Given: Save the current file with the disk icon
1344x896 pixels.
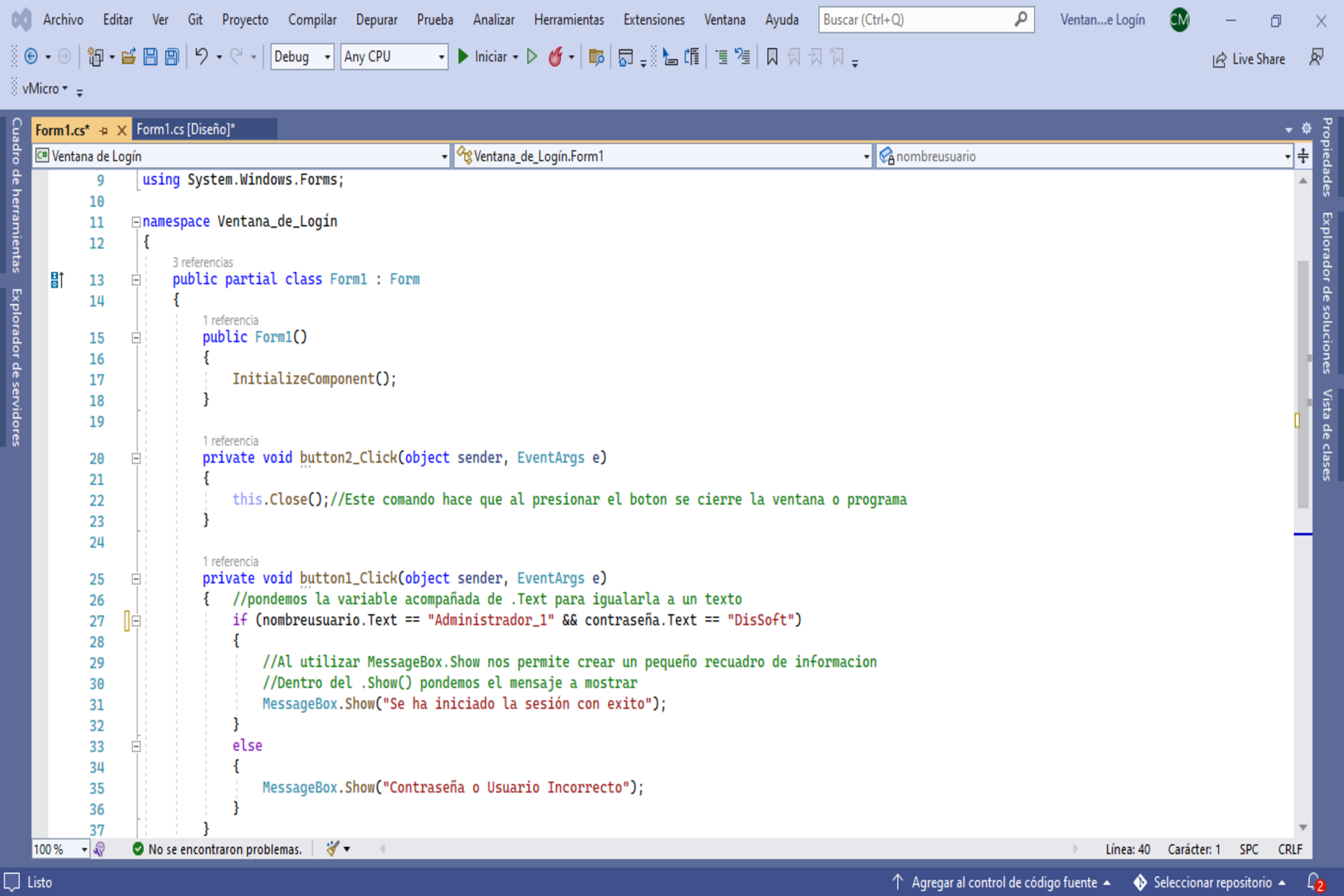Looking at the screenshot, I should [150, 57].
